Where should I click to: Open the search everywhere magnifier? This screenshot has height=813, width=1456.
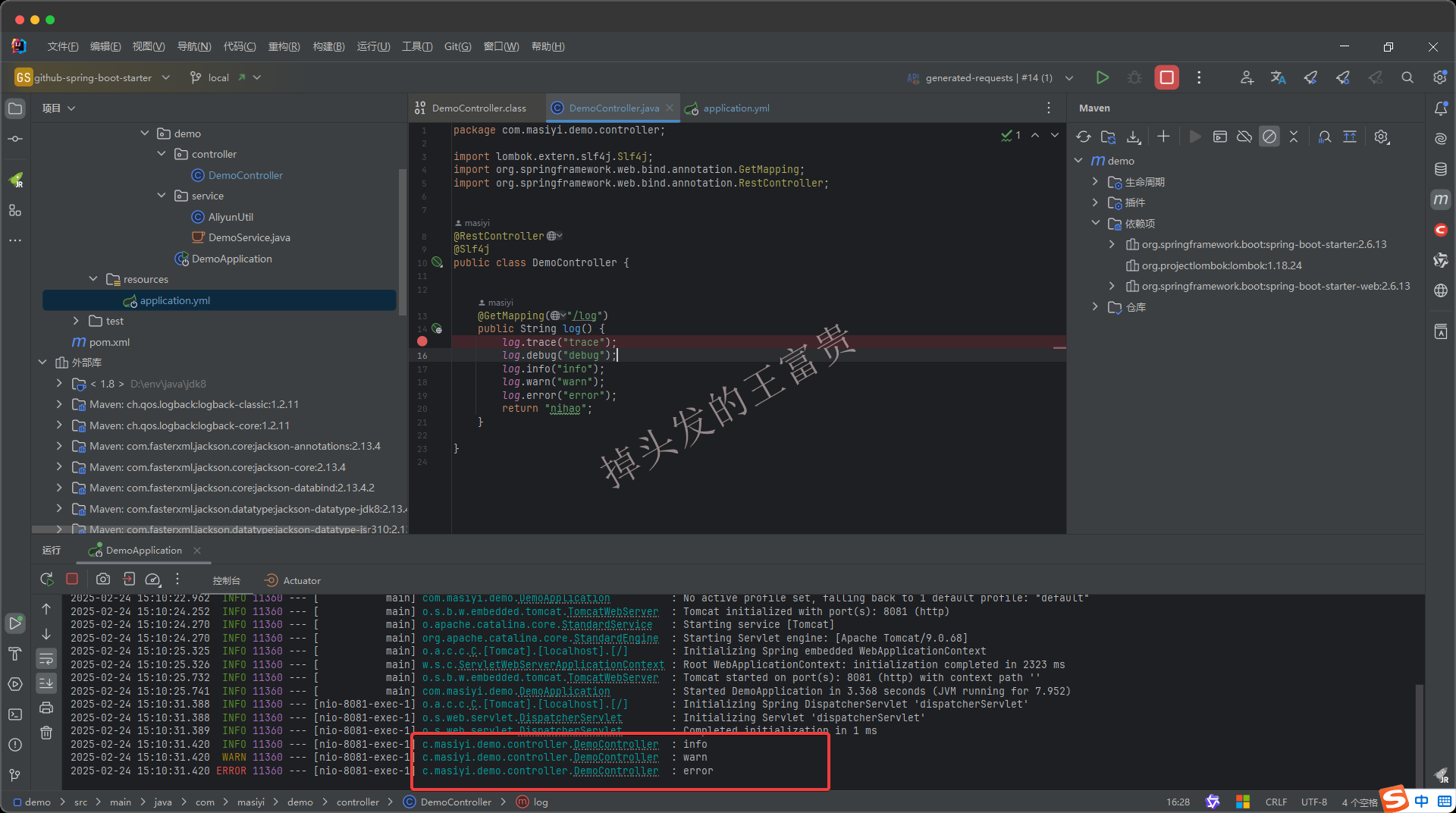tap(1407, 77)
